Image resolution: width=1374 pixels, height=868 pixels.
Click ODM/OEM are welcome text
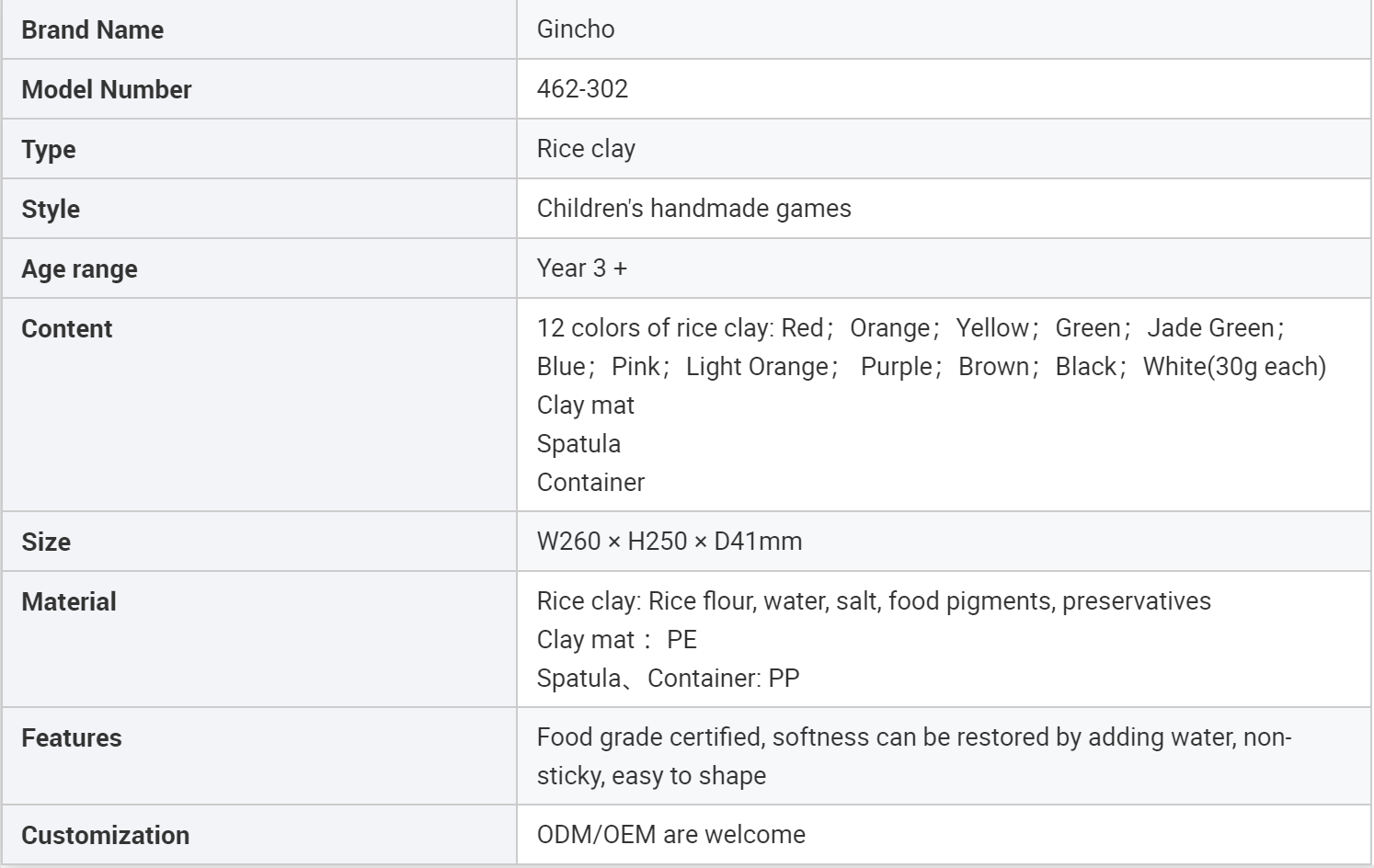coord(670,835)
